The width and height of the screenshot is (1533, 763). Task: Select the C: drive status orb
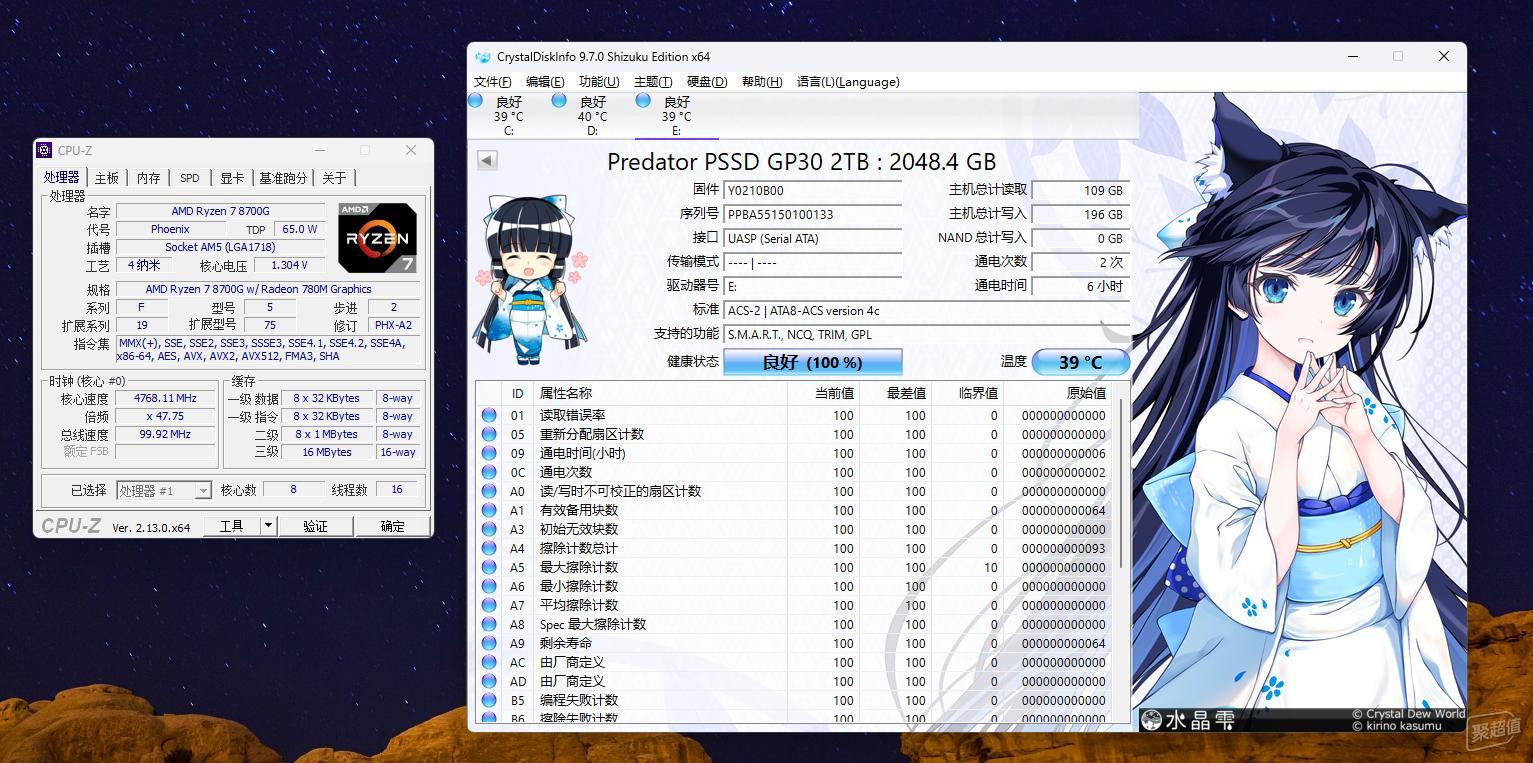tap(476, 100)
